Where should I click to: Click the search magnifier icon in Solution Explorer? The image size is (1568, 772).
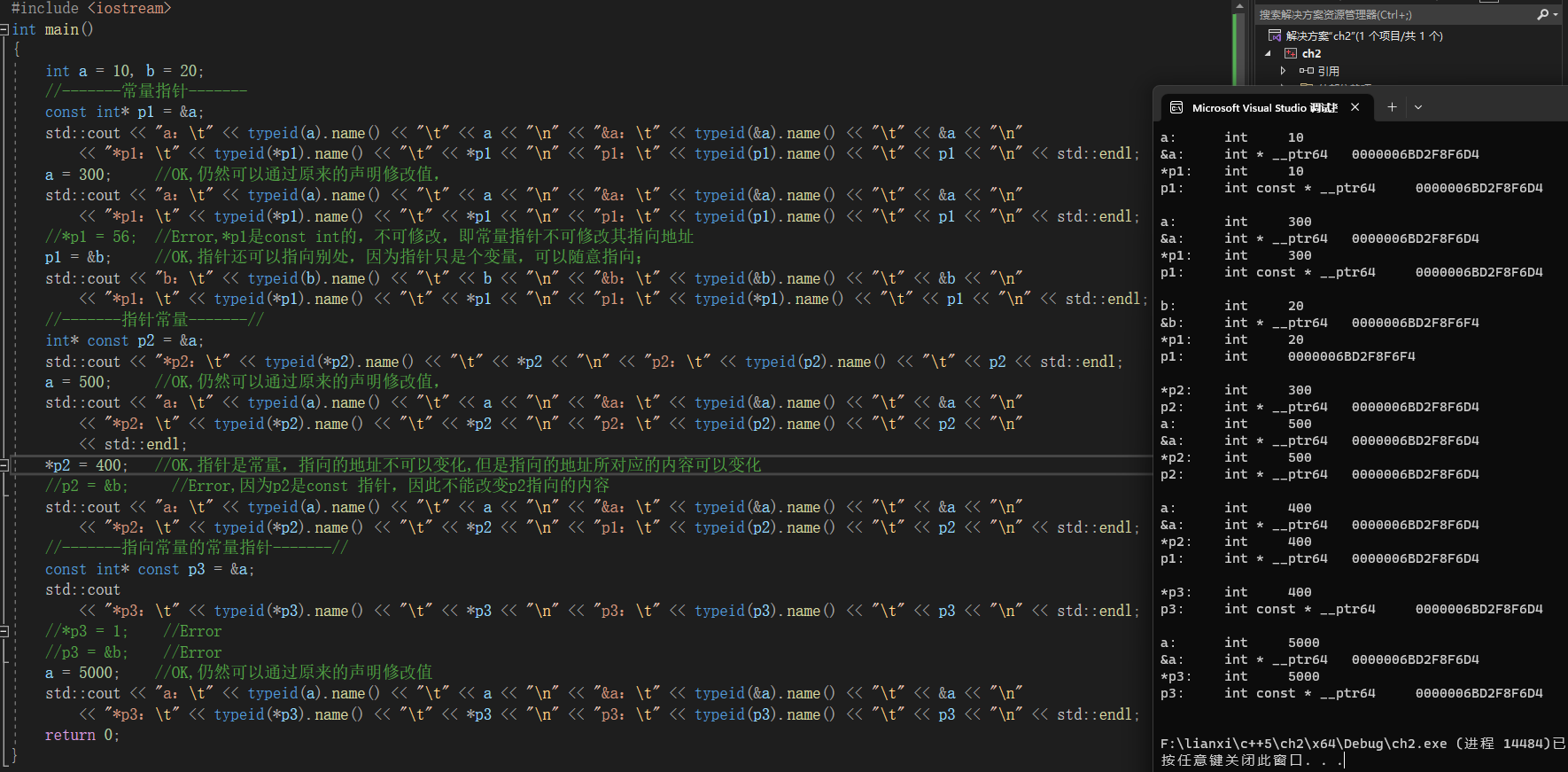pyautogui.click(x=1542, y=14)
